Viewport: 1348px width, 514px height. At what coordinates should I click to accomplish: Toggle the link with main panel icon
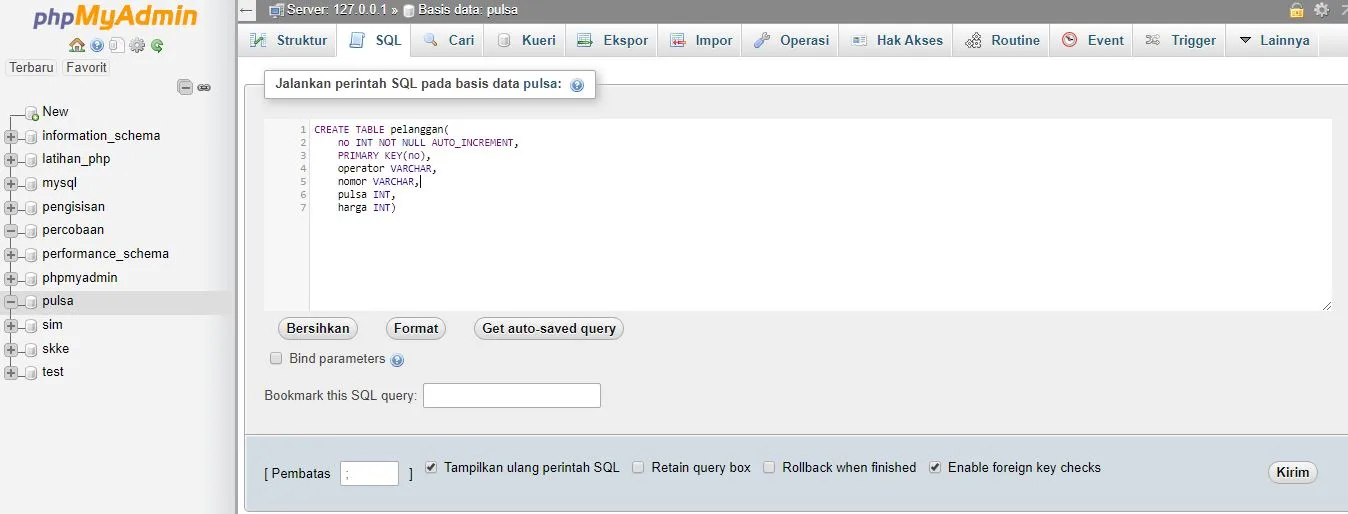coord(204,87)
